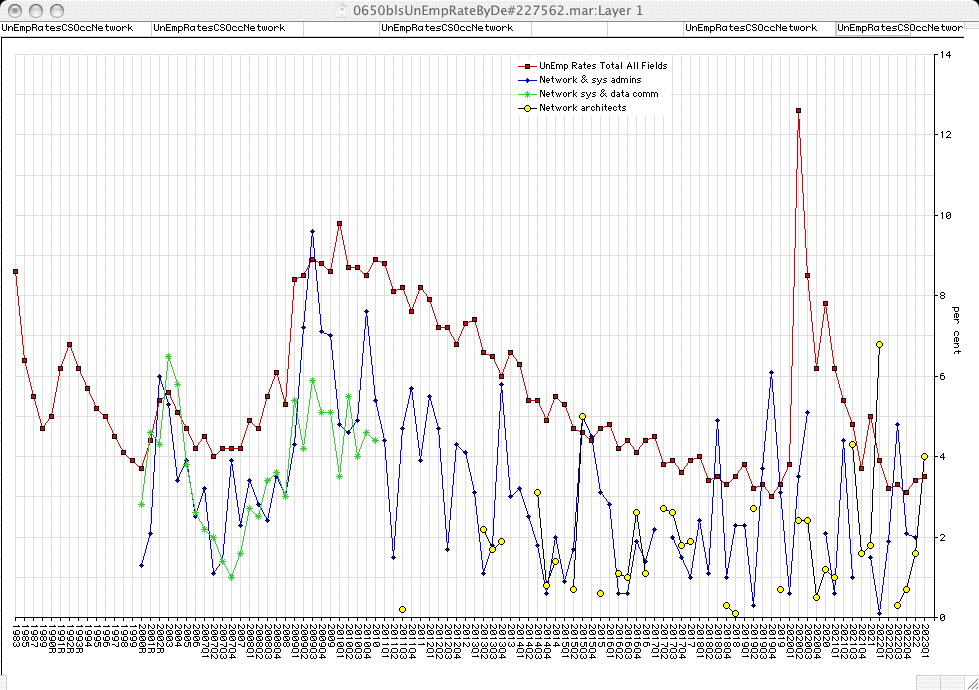Close the chart window with red button
This screenshot has height=690, width=979.
click(x=13, y=10)
